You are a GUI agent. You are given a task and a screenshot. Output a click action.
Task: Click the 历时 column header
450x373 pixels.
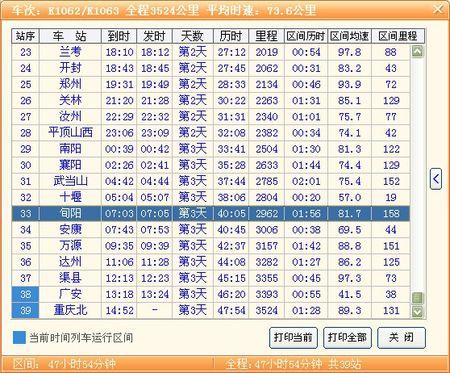(x=231, y=36)
